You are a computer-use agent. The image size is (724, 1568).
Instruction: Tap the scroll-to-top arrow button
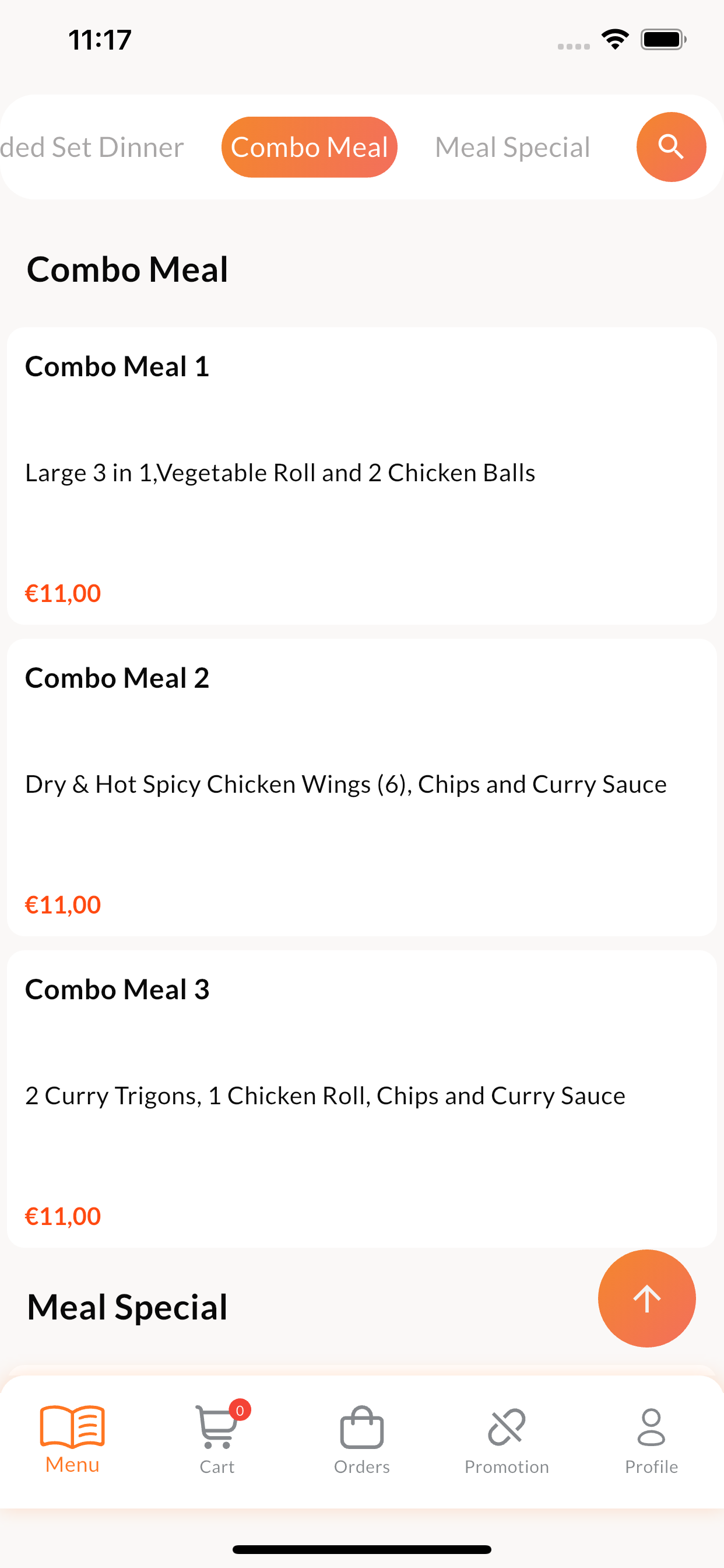646,1298
